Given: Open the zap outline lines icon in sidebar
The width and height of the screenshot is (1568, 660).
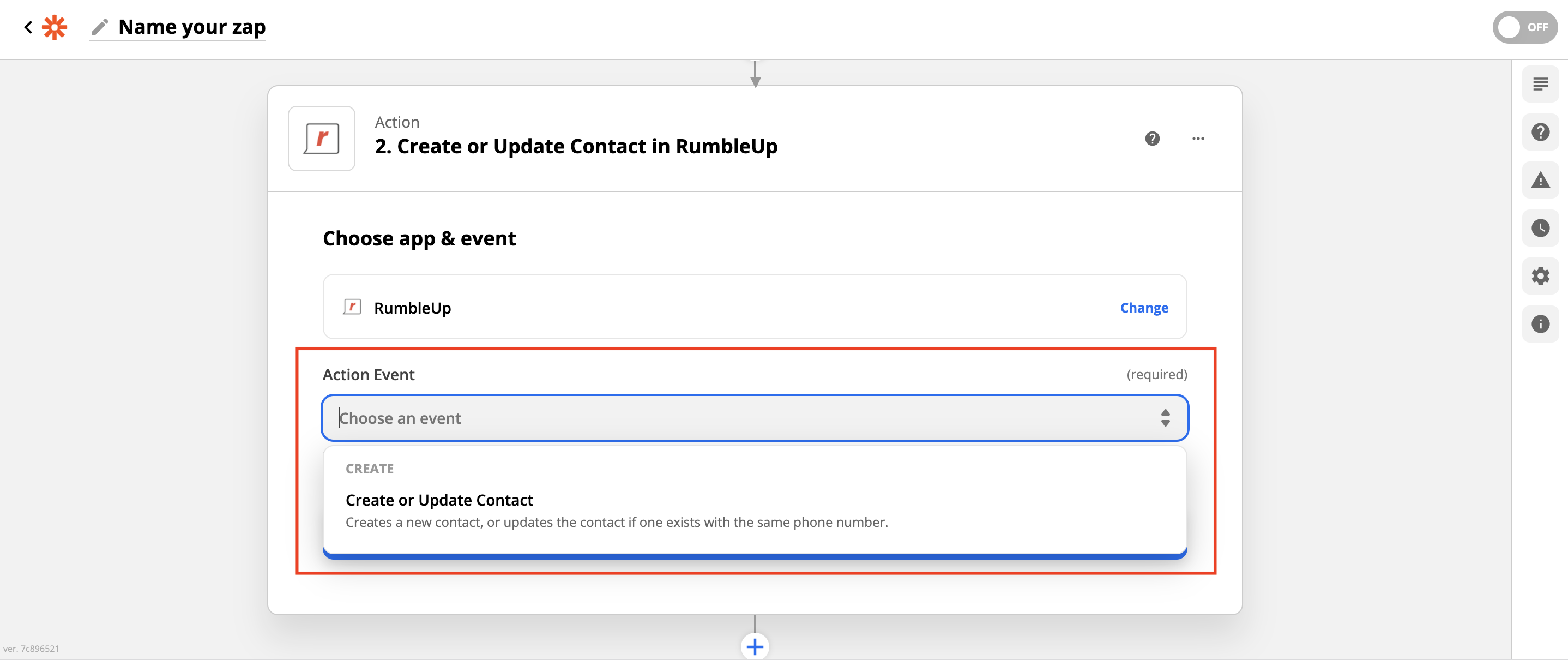Looking at the screenshot, I should [x=1540, y=84].
